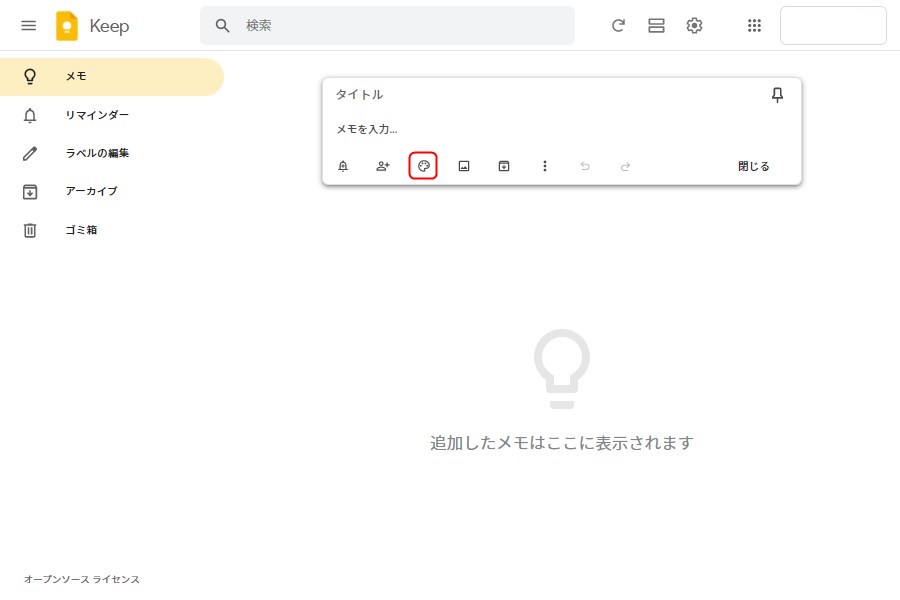Pin the note with the pin icon
This screenshot has width=900, height=600.
pos(777,95)
